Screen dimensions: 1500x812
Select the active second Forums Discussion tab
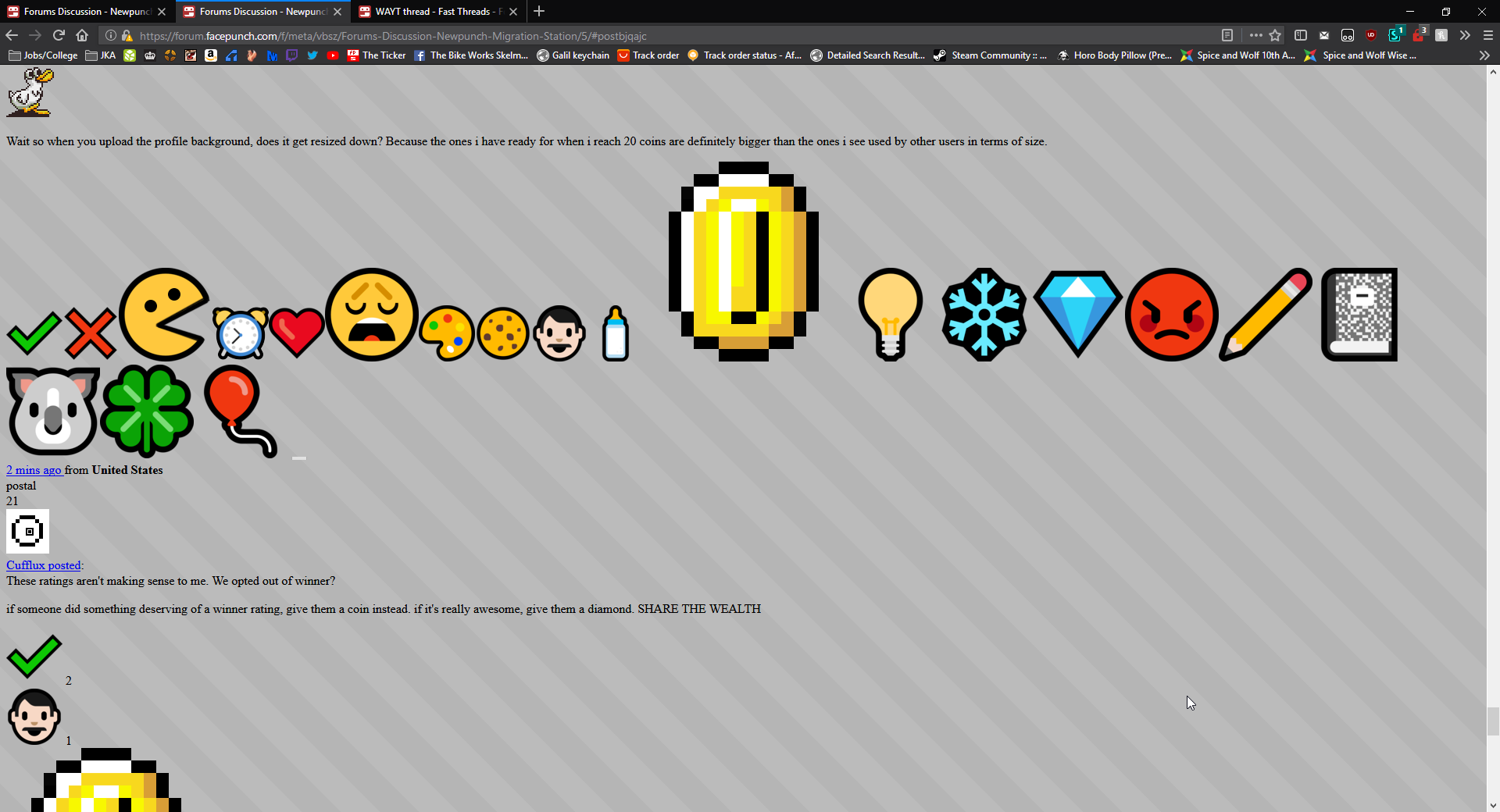tap(262, 12)
